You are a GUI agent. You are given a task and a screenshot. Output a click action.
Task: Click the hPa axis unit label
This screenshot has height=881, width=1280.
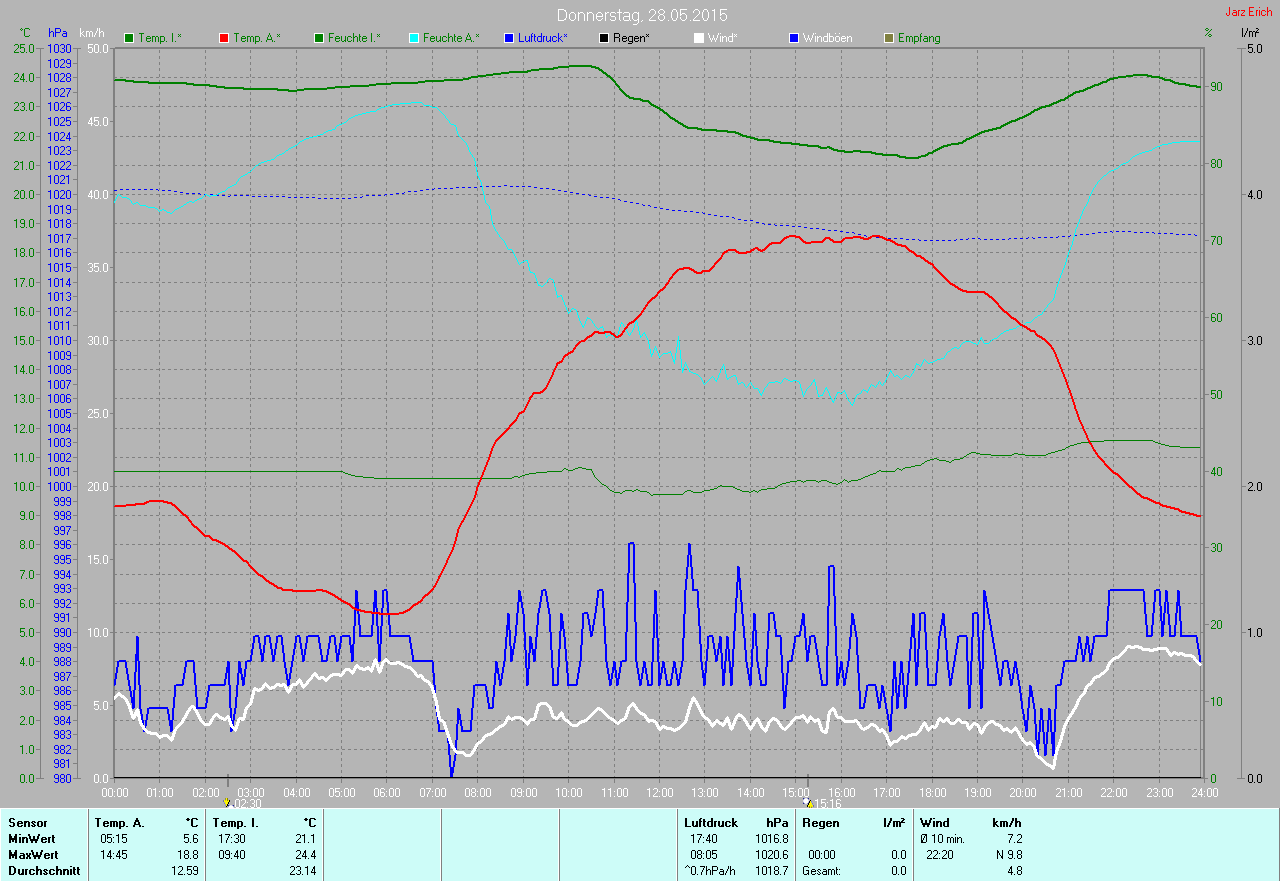[57, 33]
